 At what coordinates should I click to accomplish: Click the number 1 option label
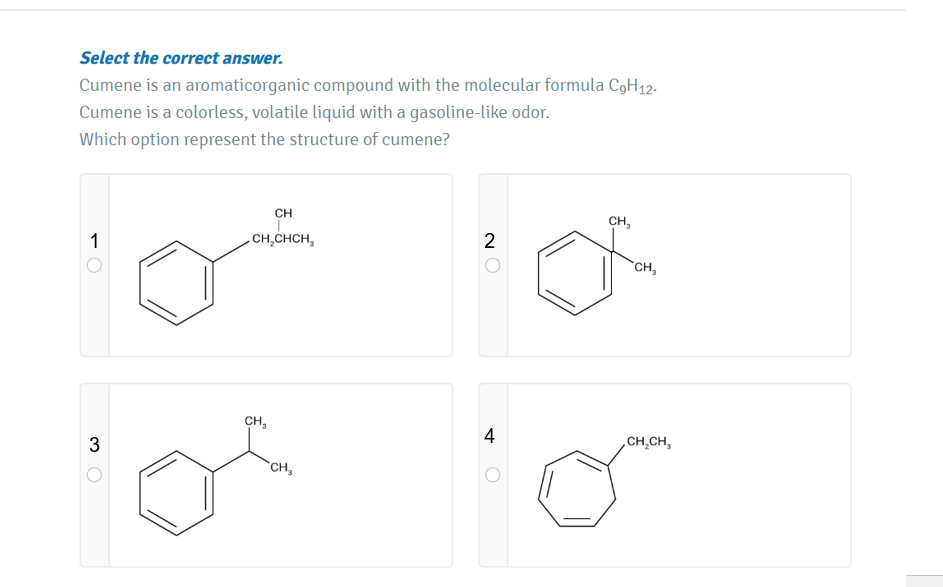click(94, 240)
